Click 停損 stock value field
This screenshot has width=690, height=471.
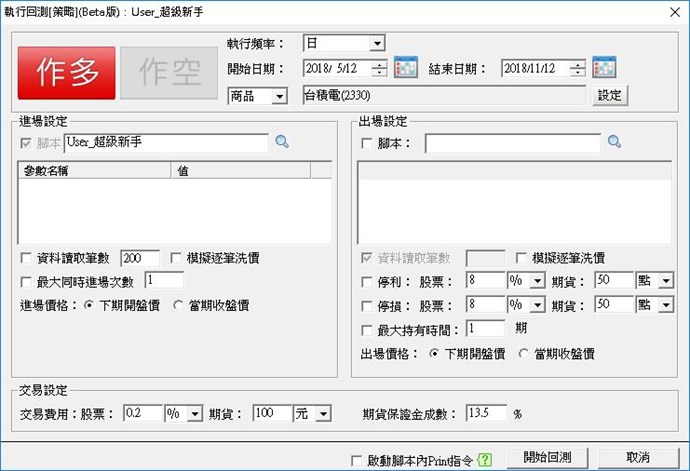(x=486, y=304)
